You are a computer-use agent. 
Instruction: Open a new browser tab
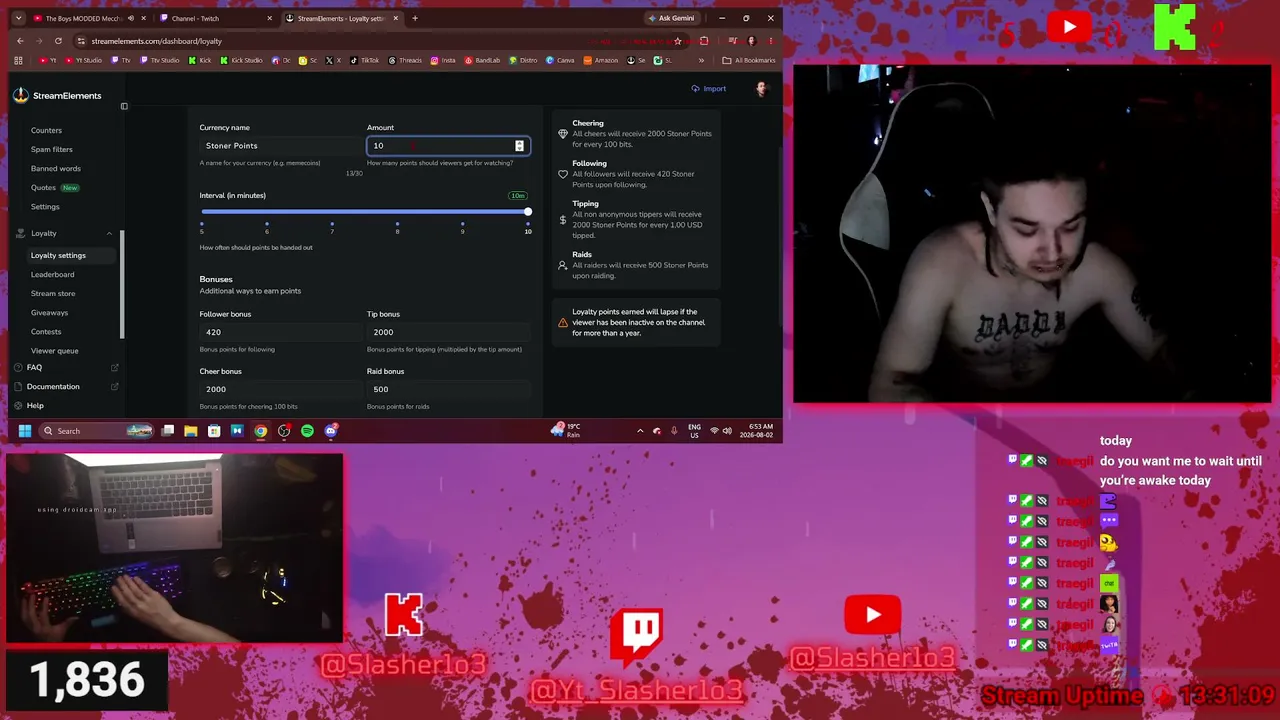point(415,18)
